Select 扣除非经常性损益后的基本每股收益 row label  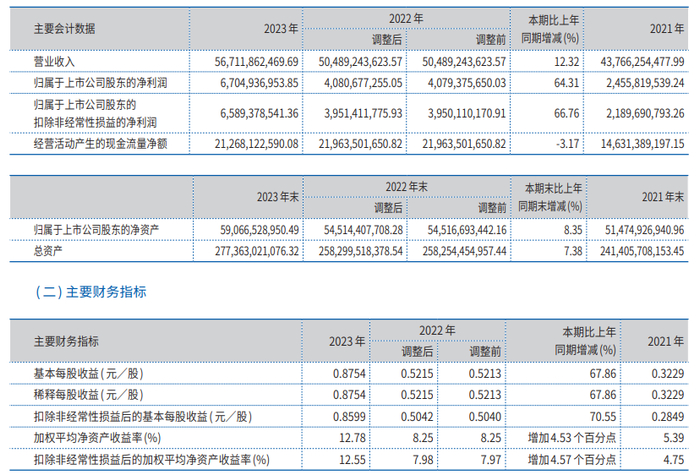[143, 417]
